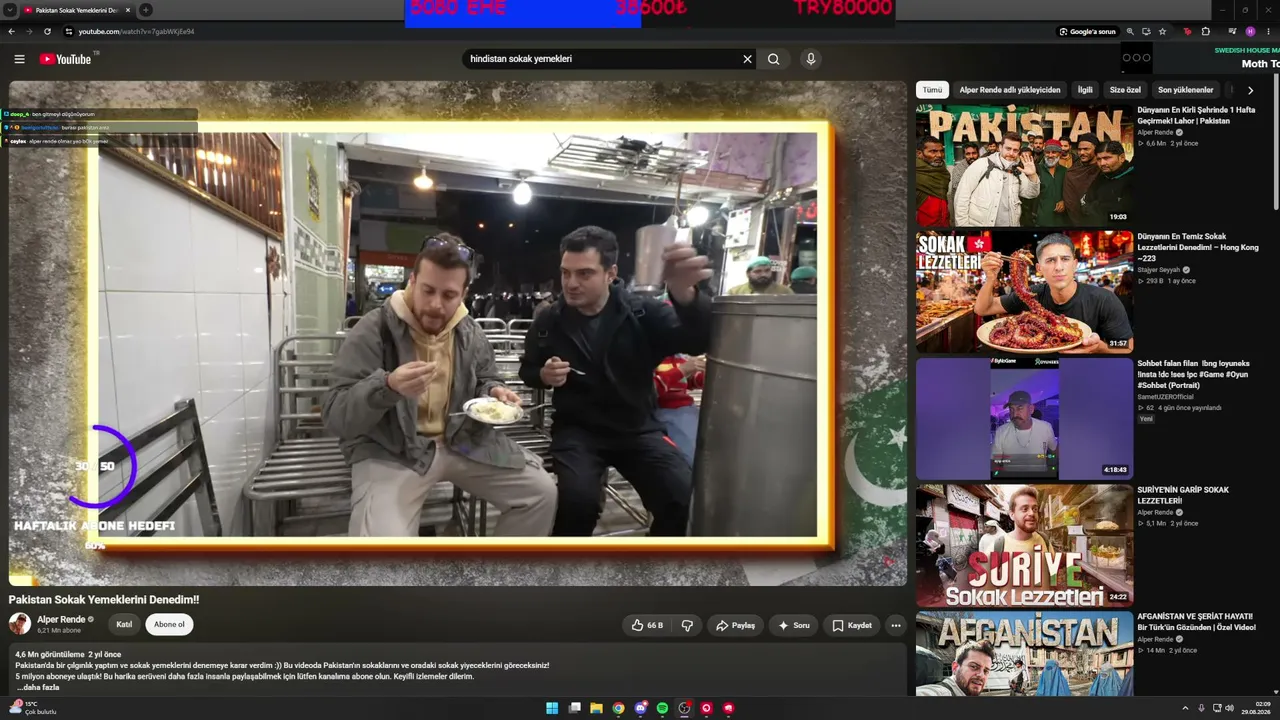Click the video player to toggle playback
This screenshot has height=720, width=1280.
click(458, 333)
